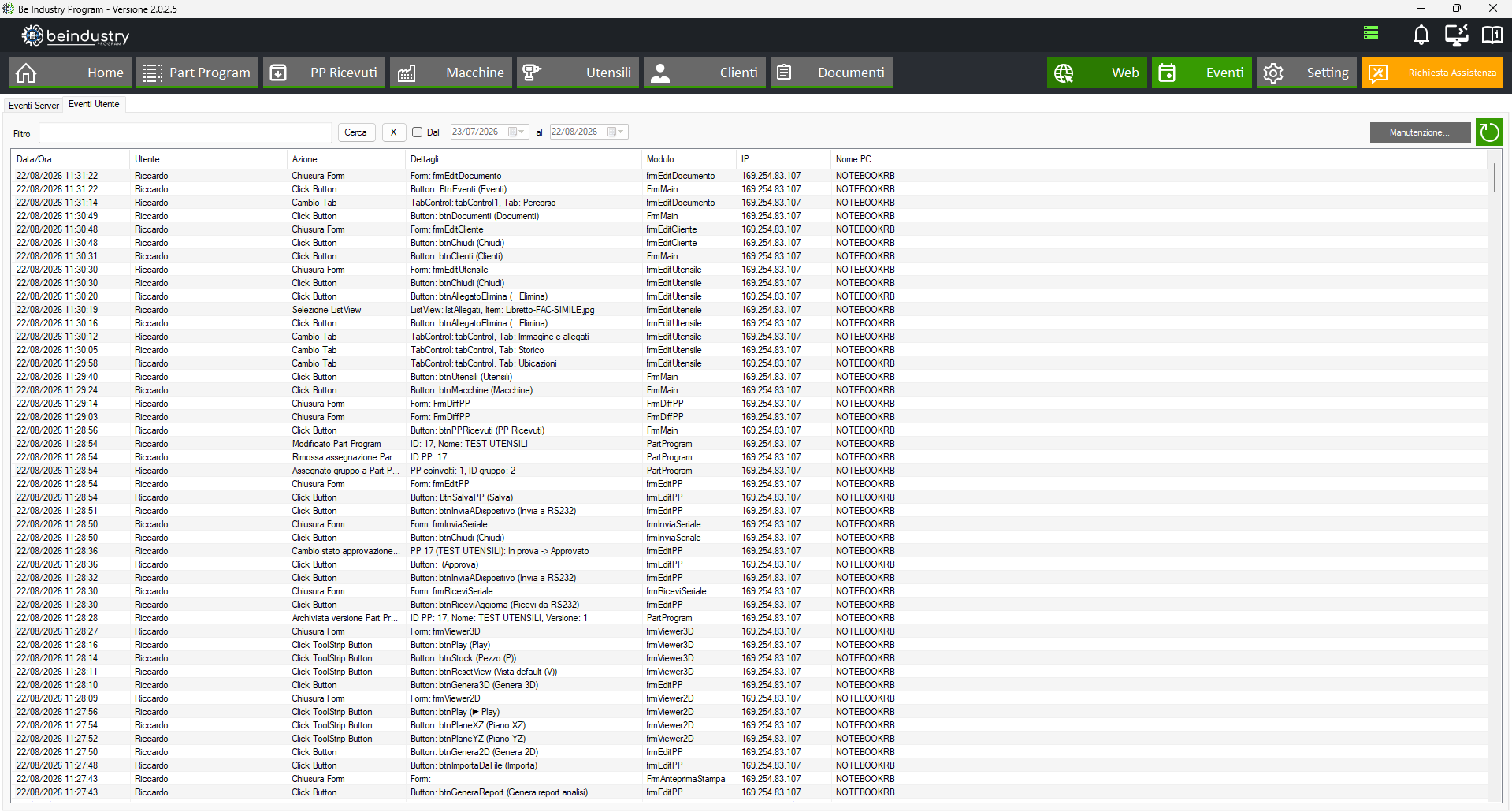This screenshot has width=1512, height=812.
Task: Click the beindustry logo
Action: tap(76, 35)
